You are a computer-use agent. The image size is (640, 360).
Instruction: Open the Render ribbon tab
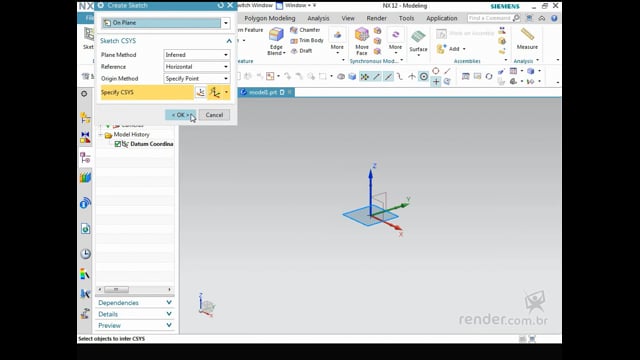[376, 18]
